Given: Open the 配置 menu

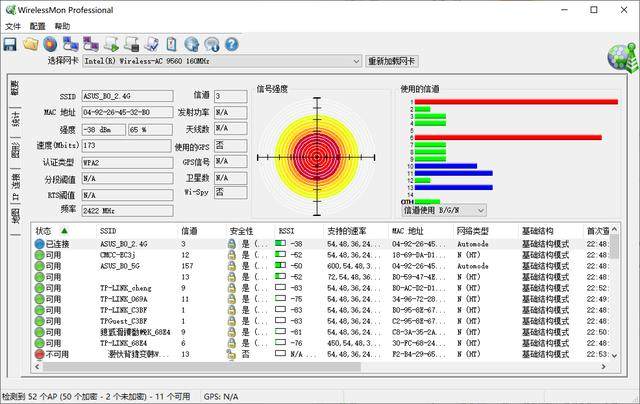Looking at the screenshot, I should [38, 25].
